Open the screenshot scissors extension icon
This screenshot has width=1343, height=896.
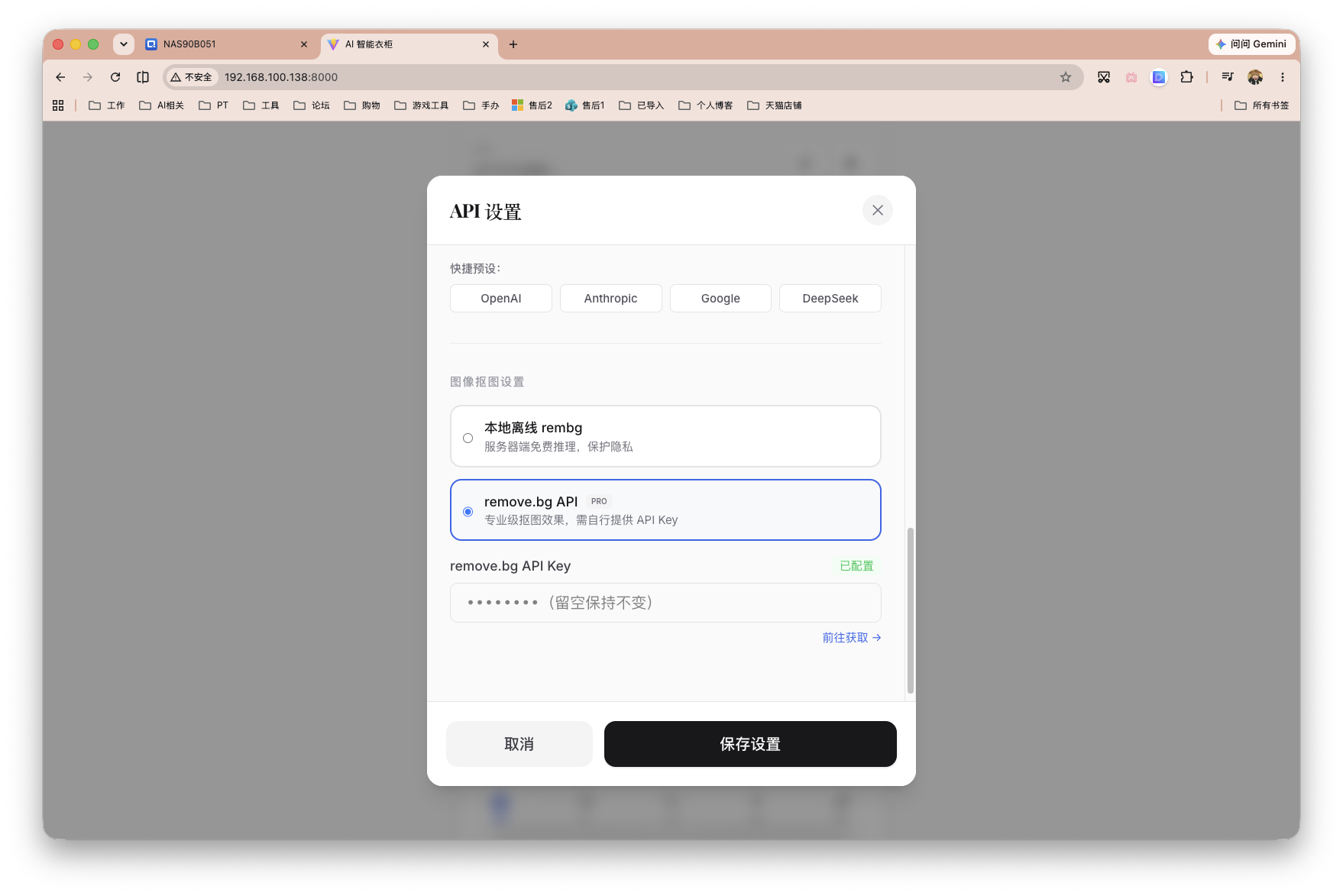tap(1104, 77)
